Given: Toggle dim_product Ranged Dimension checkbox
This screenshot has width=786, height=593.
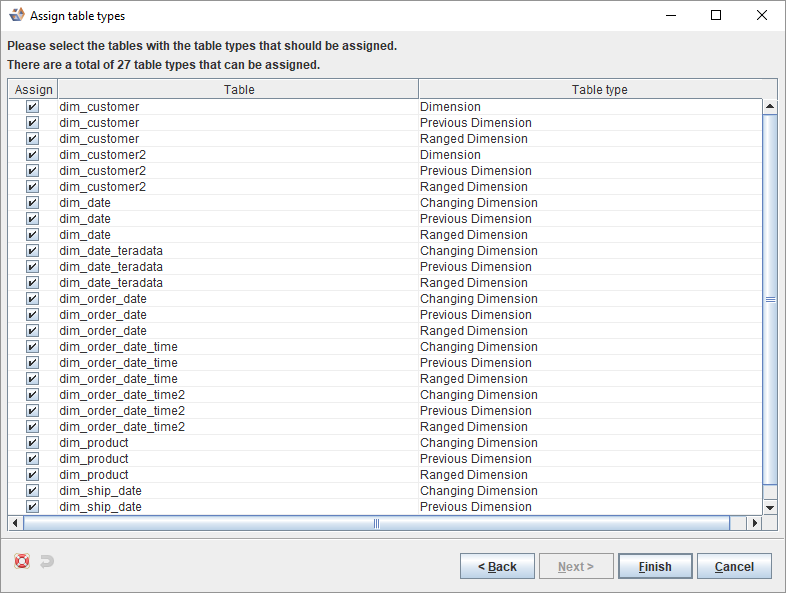Looking at the screenshot, I should coord(32,475).
